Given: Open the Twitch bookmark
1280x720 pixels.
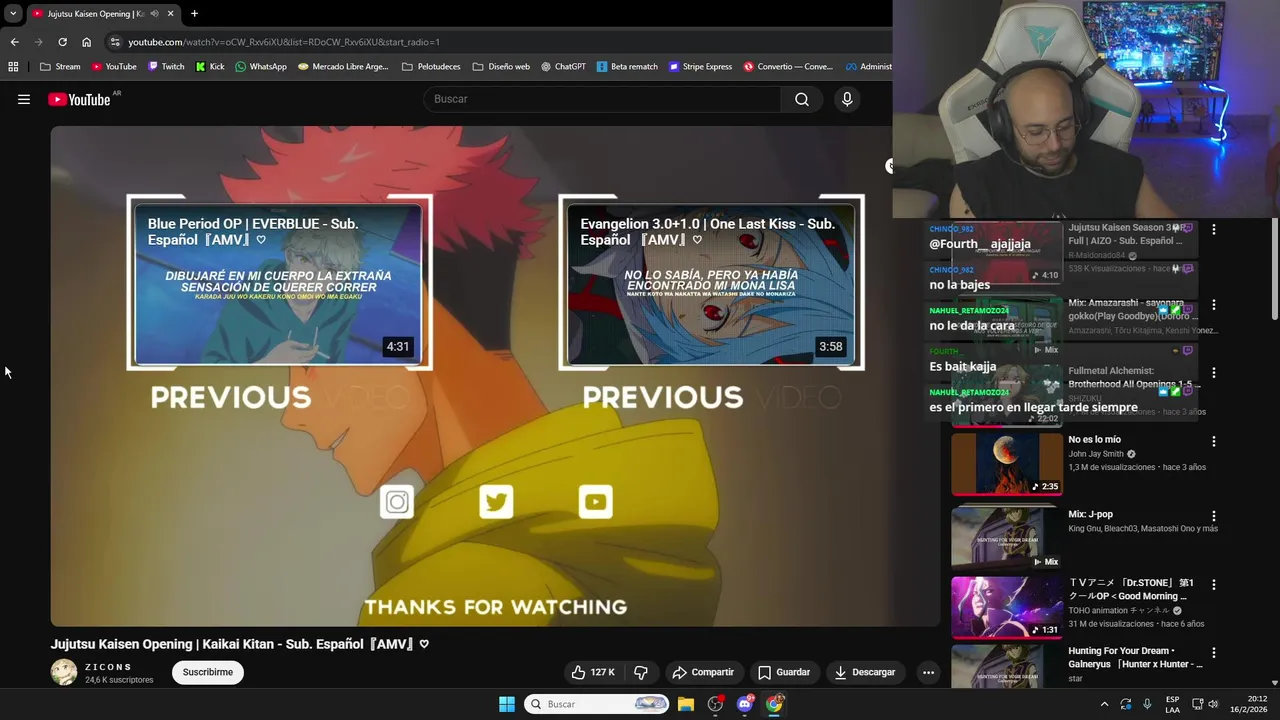Looking at the screenshot, I should pyautogui.click(x=166, y=67).
